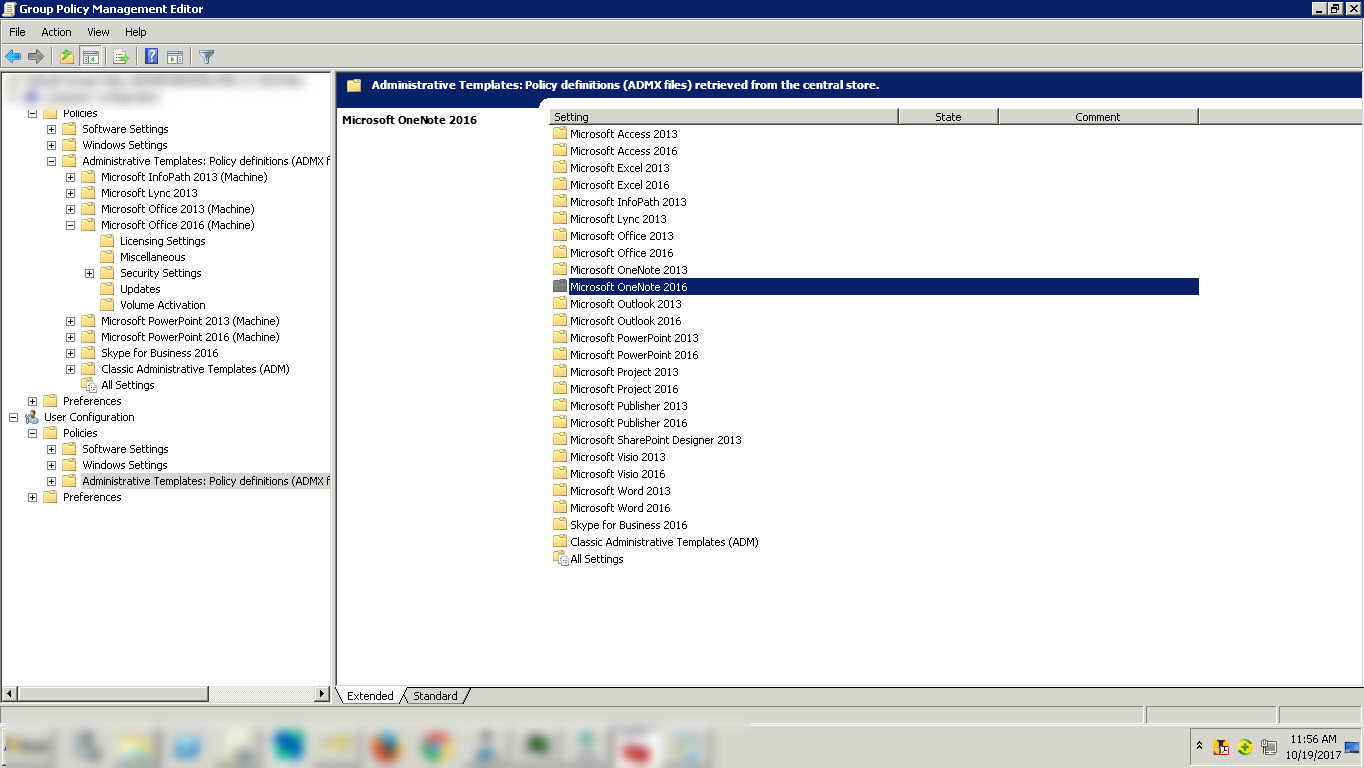Select Microsoft SharePoint Designer 2013 in list

655,439
